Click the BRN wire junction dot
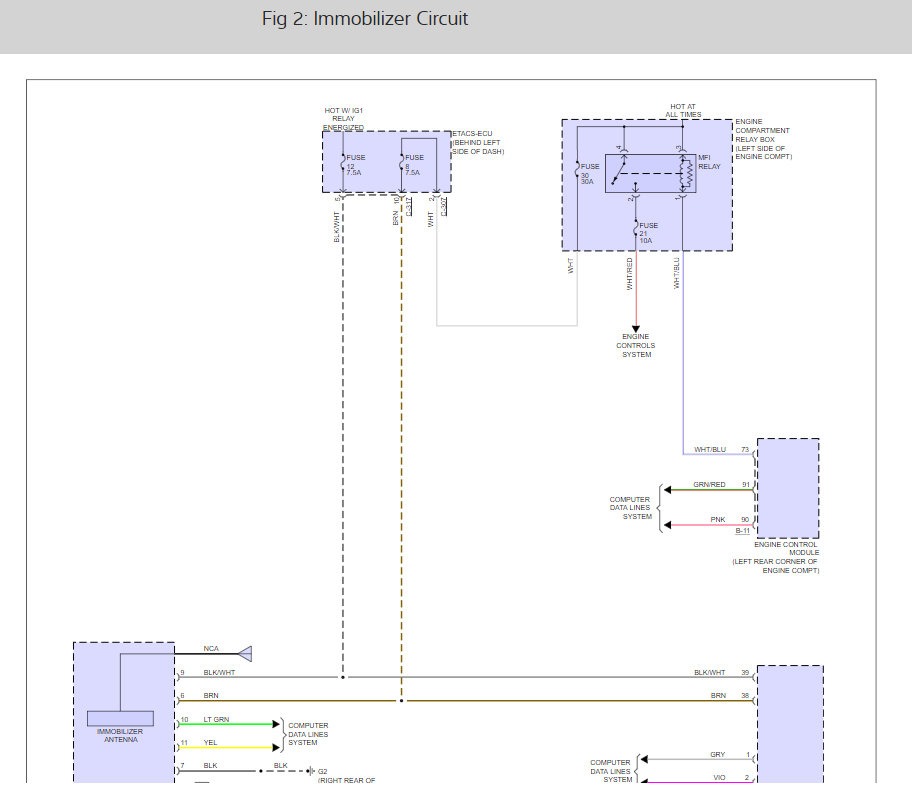Screen dimensions: 912x807 pyautogui.click(x=401, y=701)
